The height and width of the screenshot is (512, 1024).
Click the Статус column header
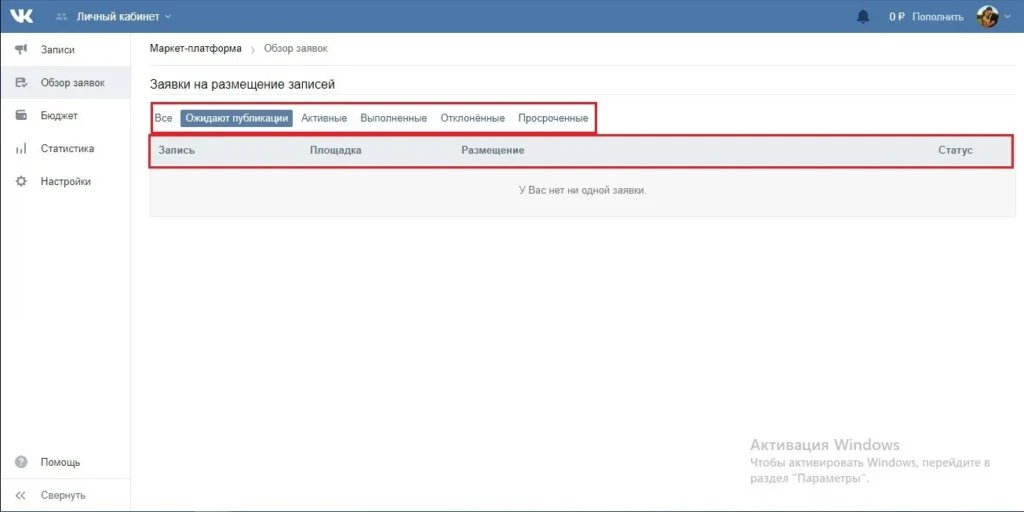tap(955, 150)
